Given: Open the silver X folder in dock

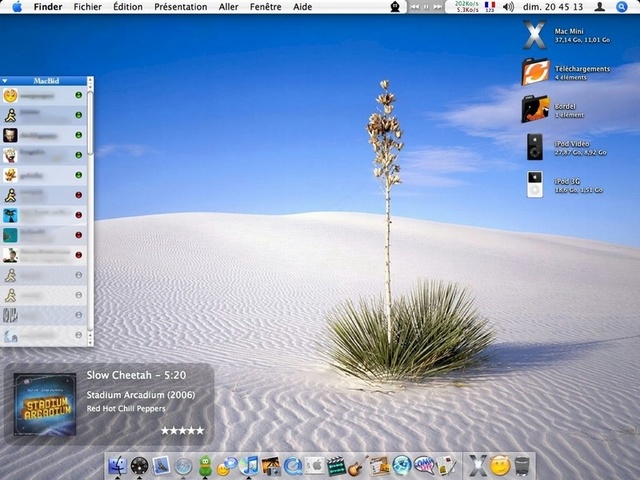Looking at the screenshot, I should coord(478,466).
